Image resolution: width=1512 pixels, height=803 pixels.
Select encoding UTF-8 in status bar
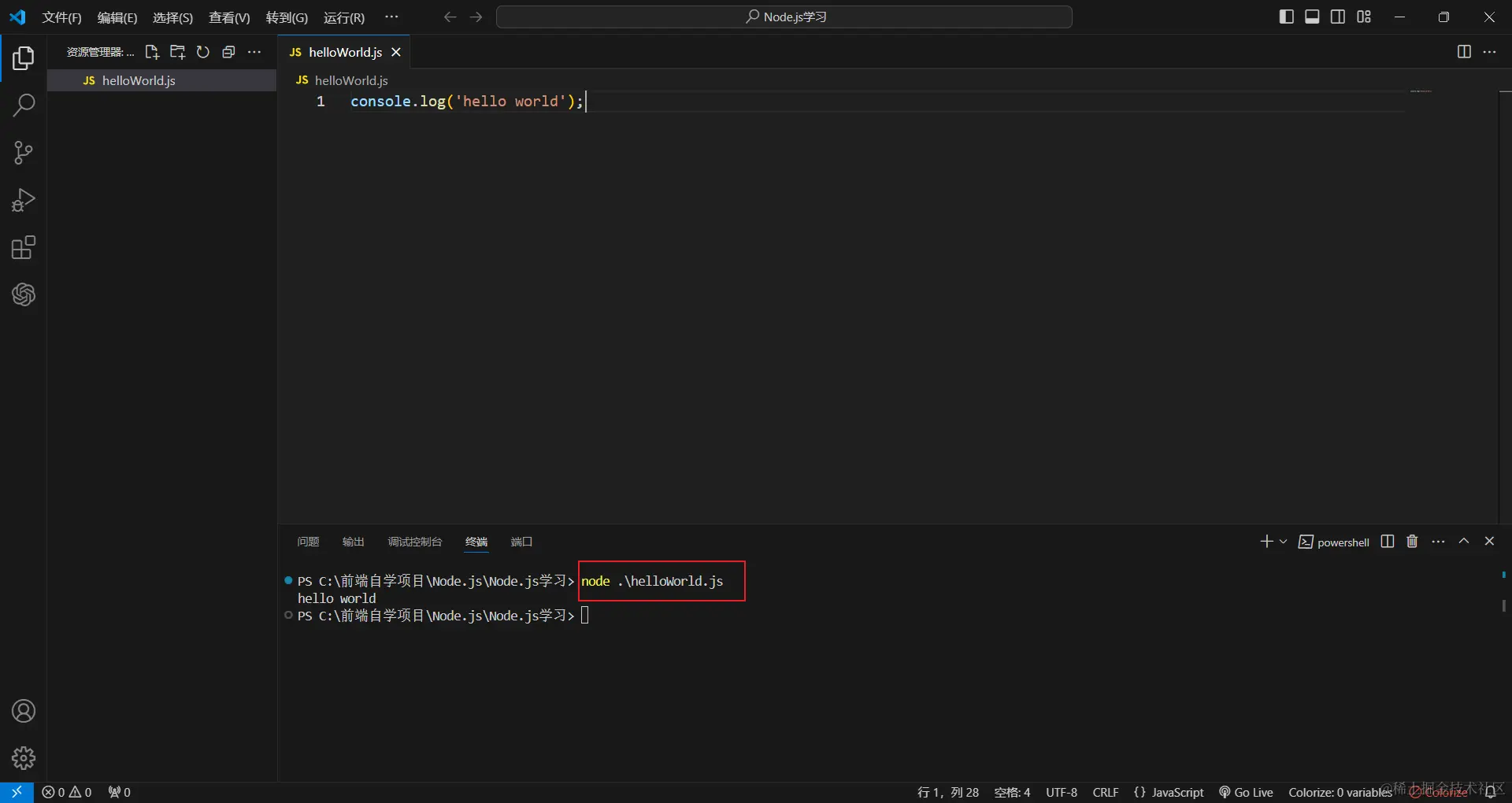point(1062,792)
